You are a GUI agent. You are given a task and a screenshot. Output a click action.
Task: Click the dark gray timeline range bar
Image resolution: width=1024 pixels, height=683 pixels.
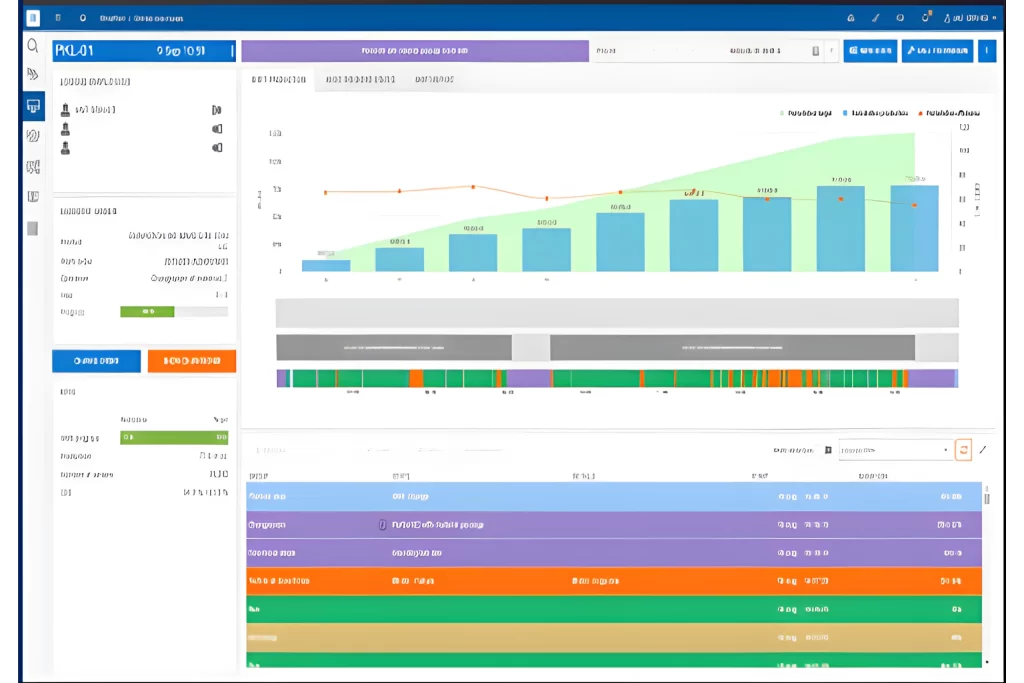[731, 347]
